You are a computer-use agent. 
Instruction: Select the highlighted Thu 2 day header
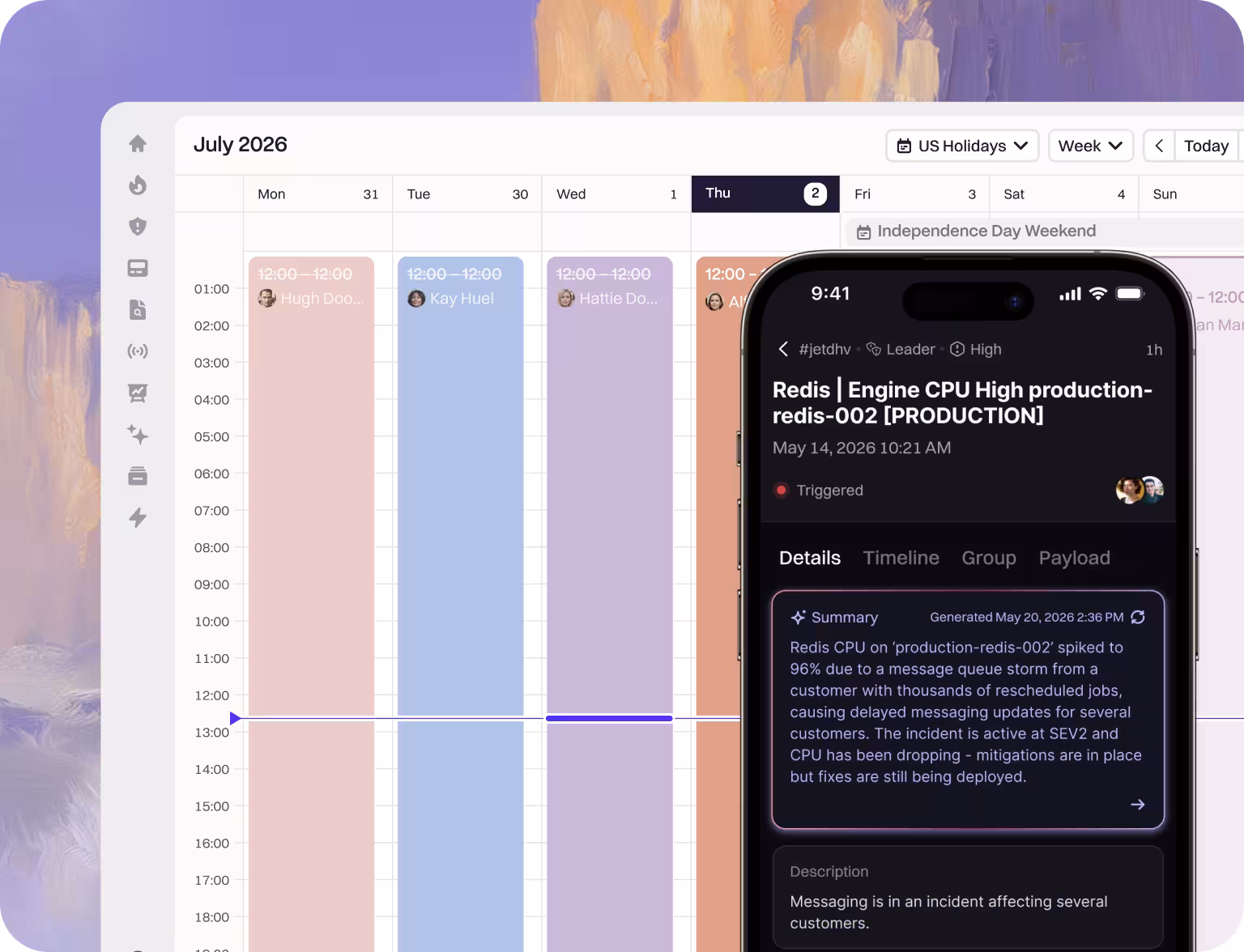click(x=765, y=194)
